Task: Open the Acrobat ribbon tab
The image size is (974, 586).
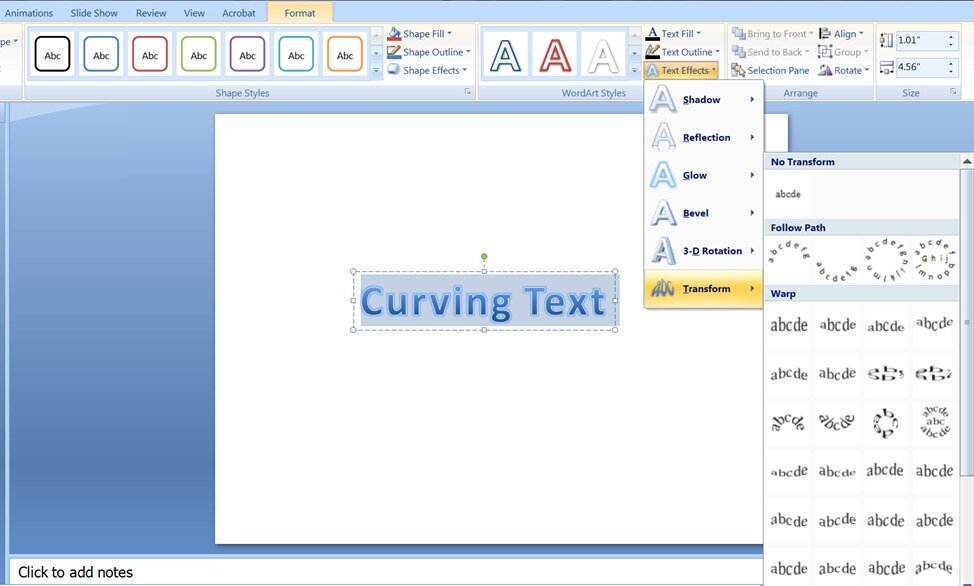Action: click(238, 13)
